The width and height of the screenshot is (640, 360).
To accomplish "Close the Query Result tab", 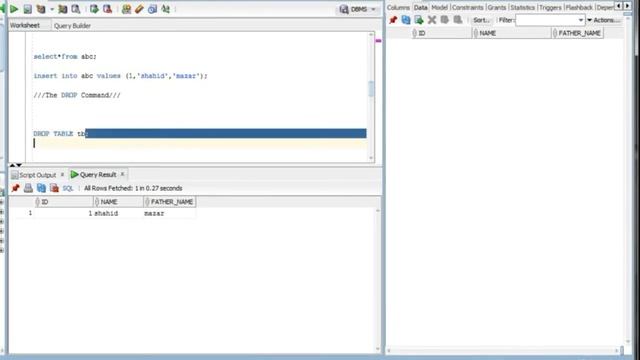I will pos(122,174).
